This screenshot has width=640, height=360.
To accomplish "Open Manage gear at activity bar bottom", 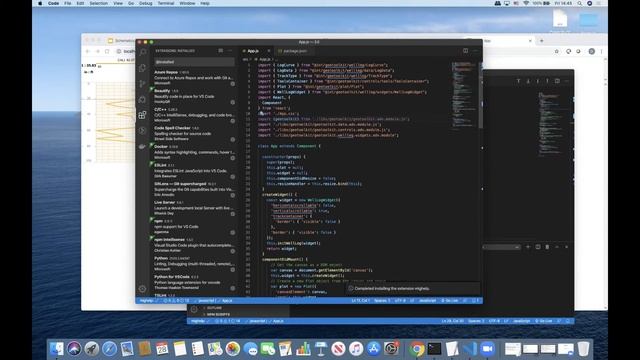I will coord(142,289).
